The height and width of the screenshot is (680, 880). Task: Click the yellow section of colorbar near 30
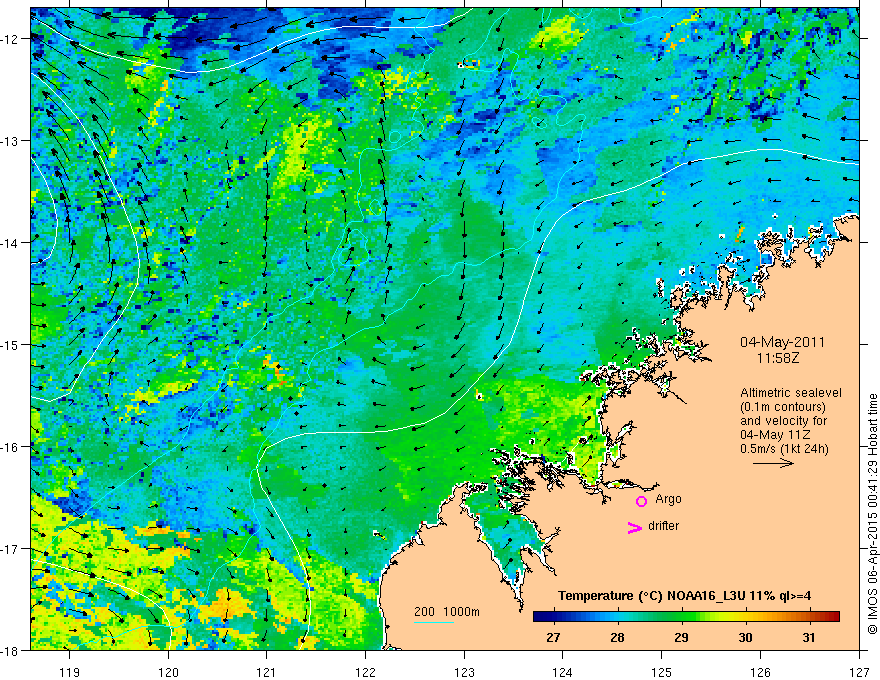tap(735, 617)
